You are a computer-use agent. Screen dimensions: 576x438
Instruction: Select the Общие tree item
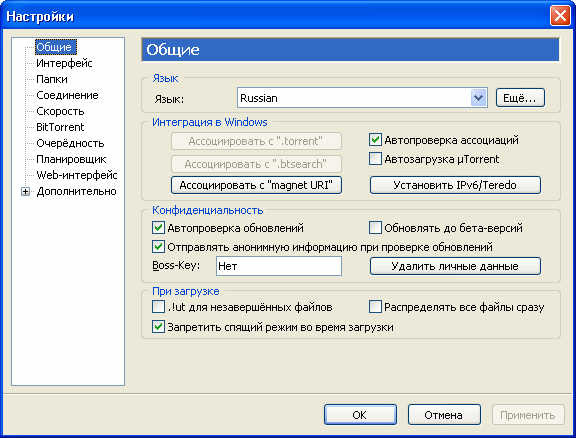click(56, 47)
